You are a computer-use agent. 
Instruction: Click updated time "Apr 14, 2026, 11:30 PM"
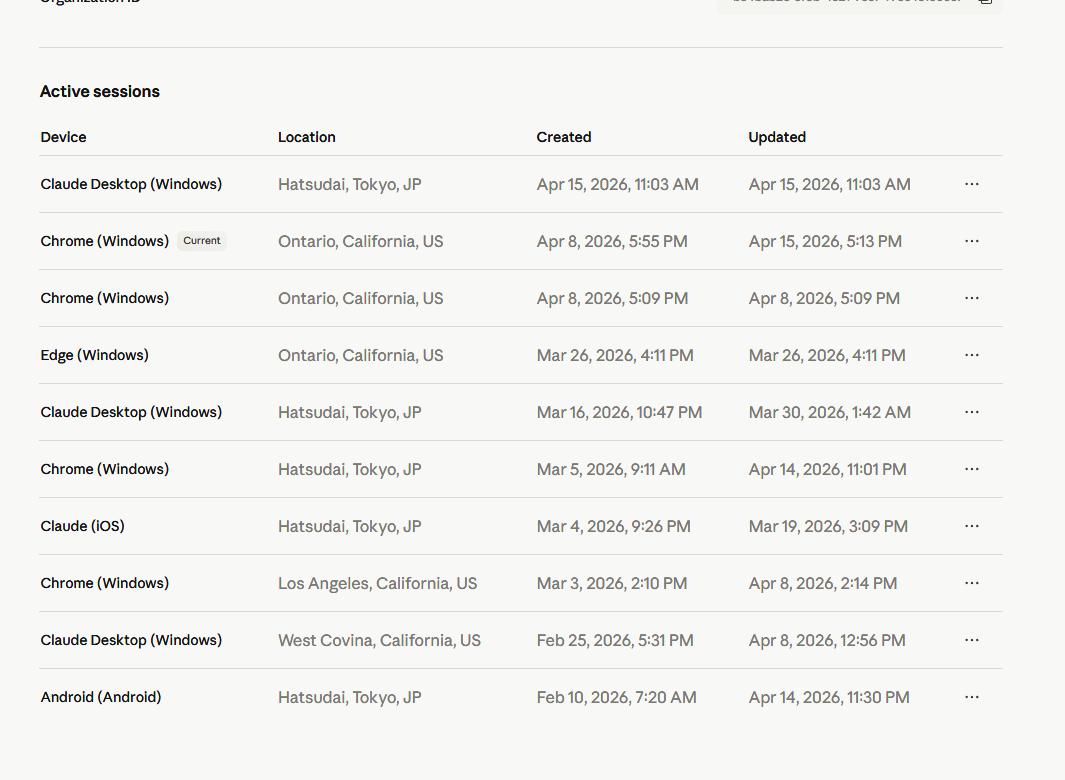pos(829,698)
